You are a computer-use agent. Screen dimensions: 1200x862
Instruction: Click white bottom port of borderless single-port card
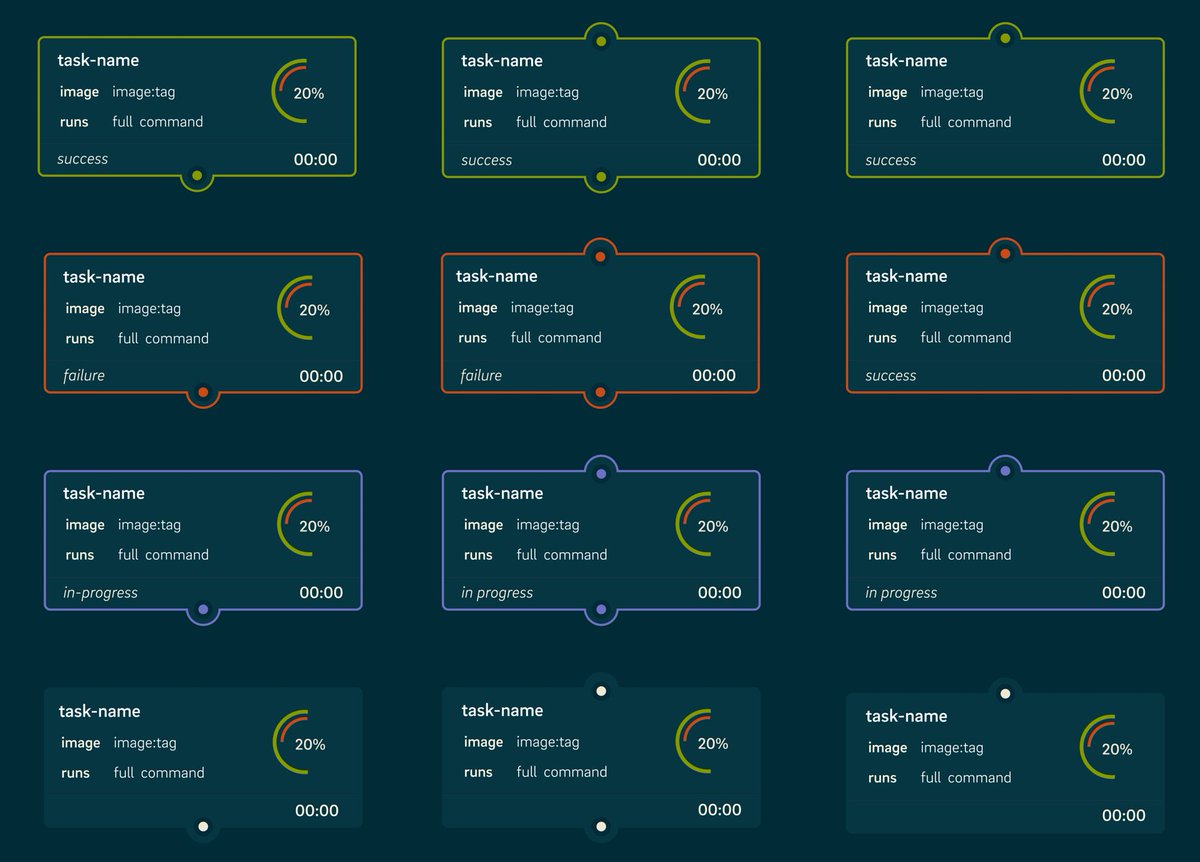pyautogui.click(x=203, y=826)
